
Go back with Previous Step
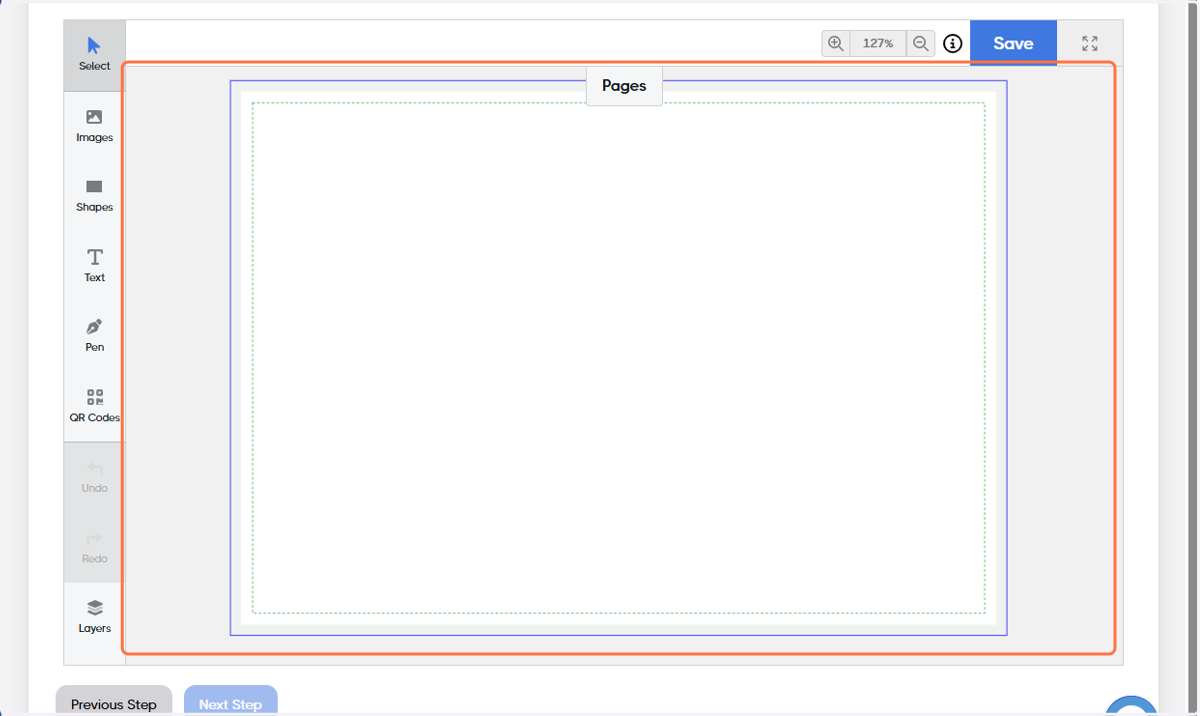coord(114,700)
